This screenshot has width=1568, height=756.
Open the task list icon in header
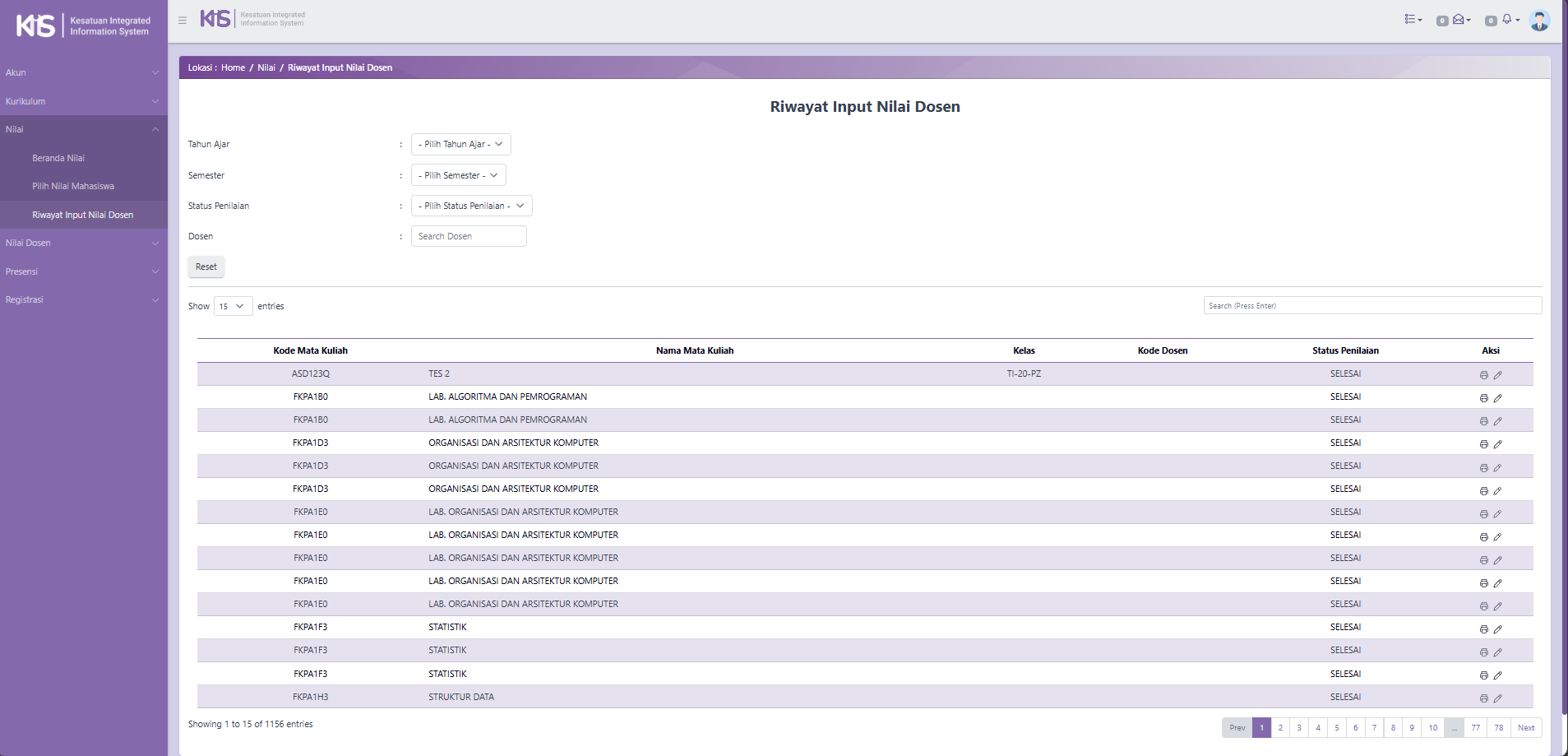pos(1411,20)
